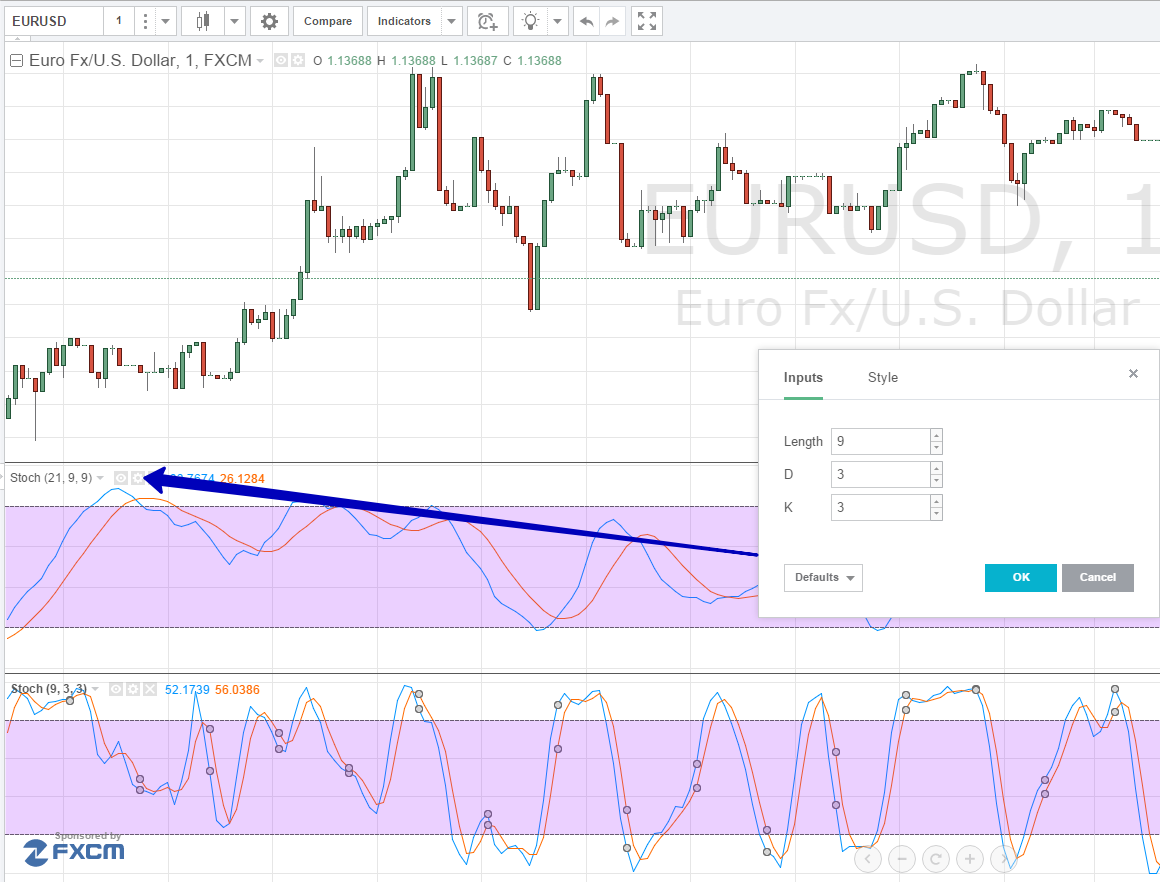Remove the Stoch (9, 3, 3) indicator
This screenshot has height=882, width=1160.
coord(150,690)
